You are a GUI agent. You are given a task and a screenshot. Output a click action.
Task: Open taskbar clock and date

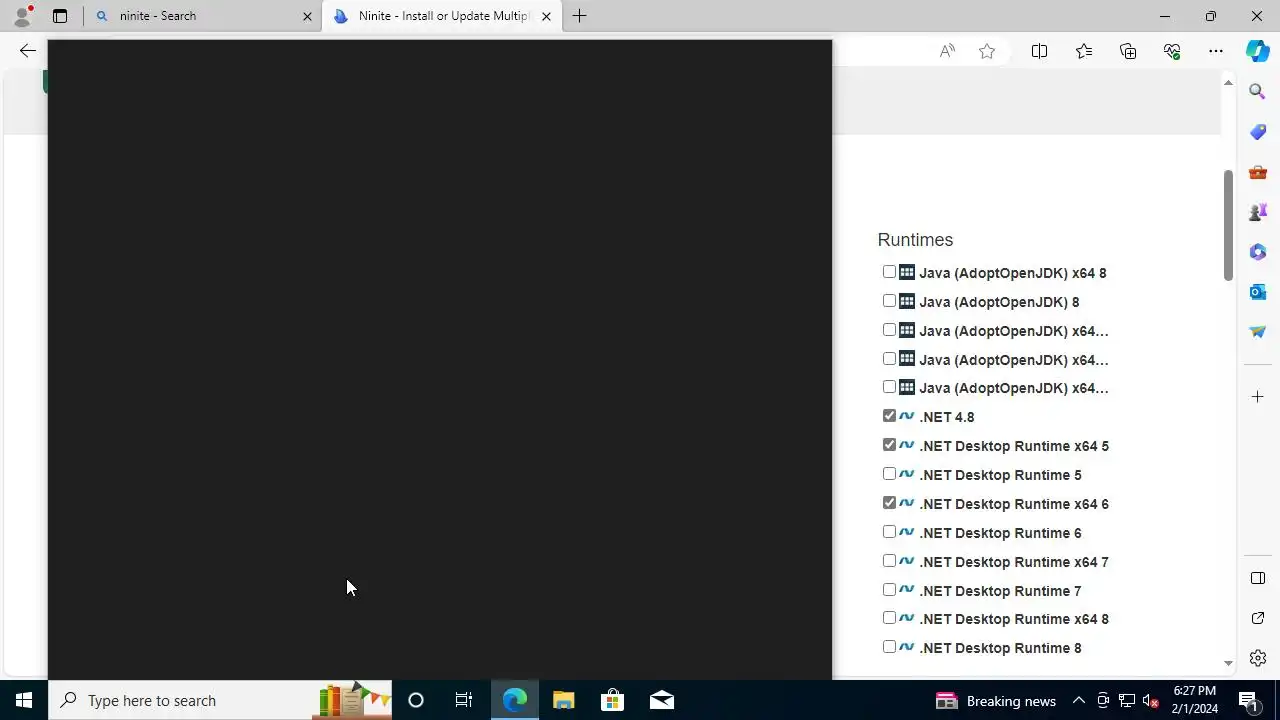click(1195, 700)
